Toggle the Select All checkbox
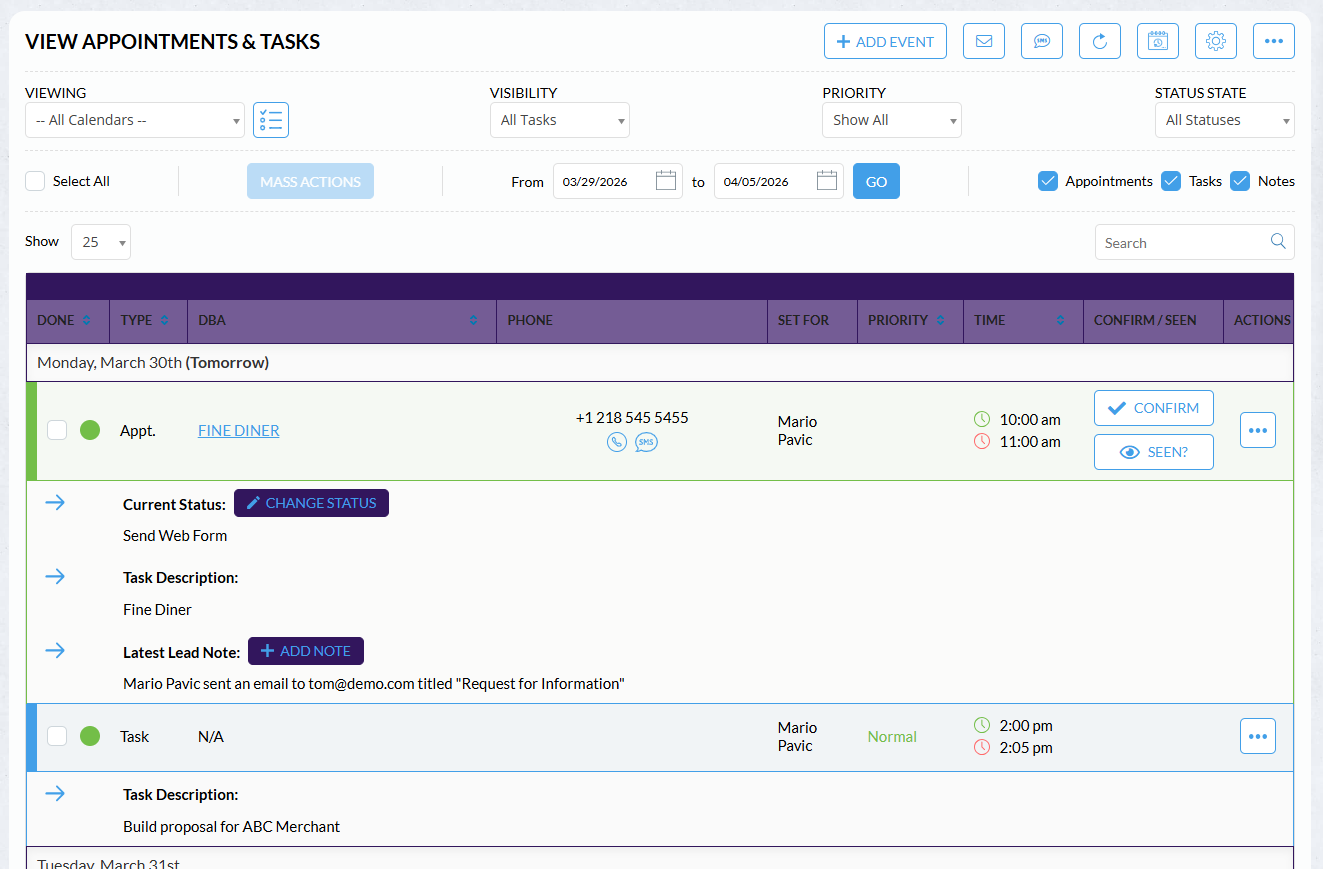Image resolution: width=1323 pixels, height=869 pixels. (36, 181)
